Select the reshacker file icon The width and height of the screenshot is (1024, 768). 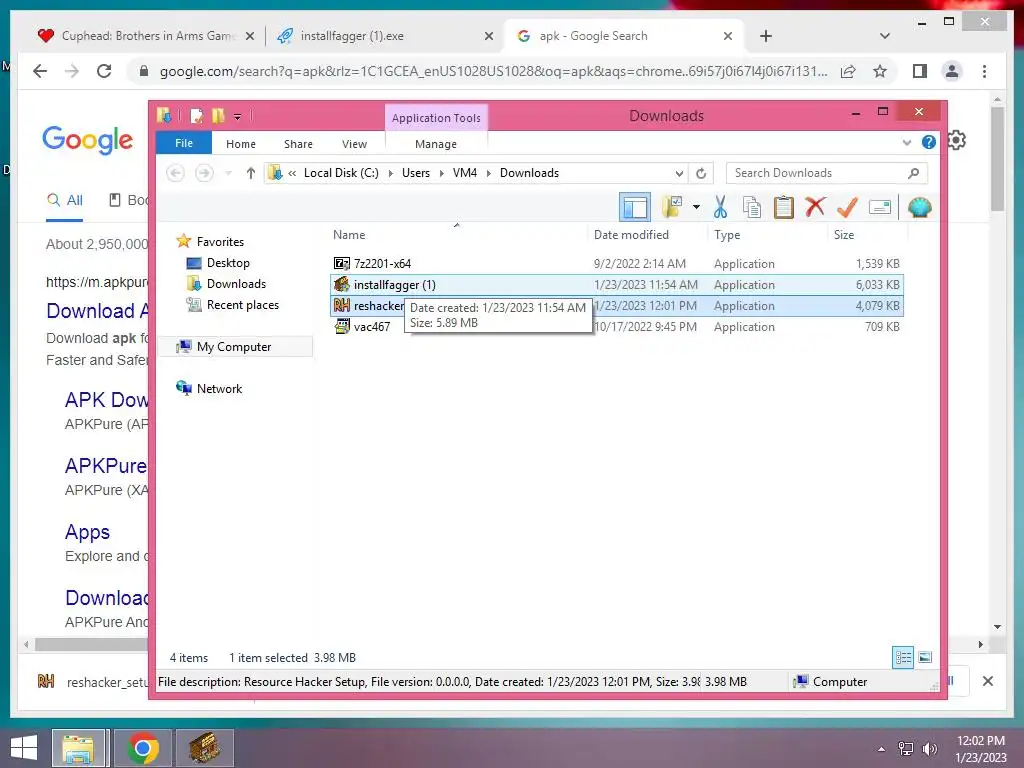[342, 305]
